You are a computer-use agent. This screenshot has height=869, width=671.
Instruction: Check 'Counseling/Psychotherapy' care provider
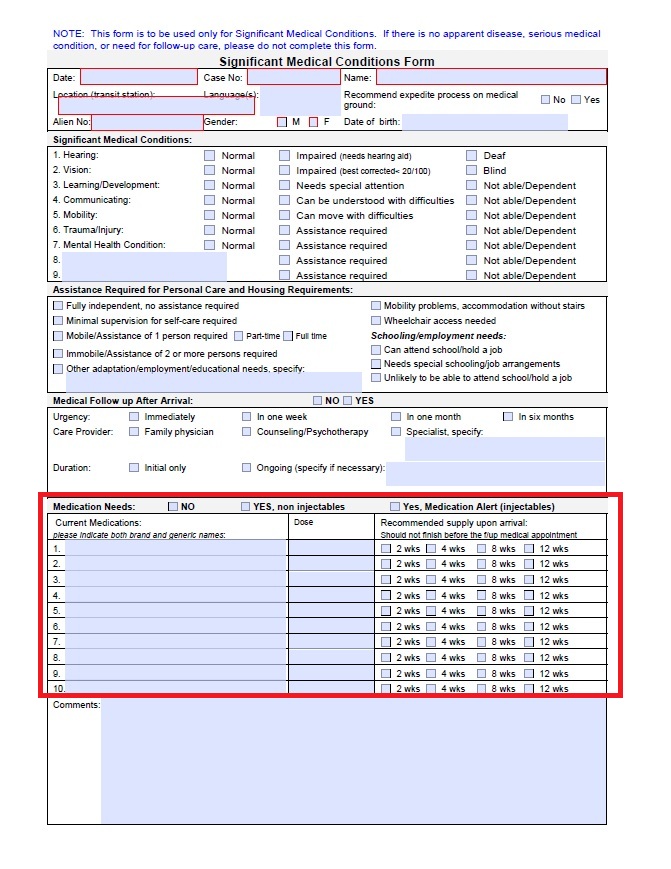pos(247,432)
